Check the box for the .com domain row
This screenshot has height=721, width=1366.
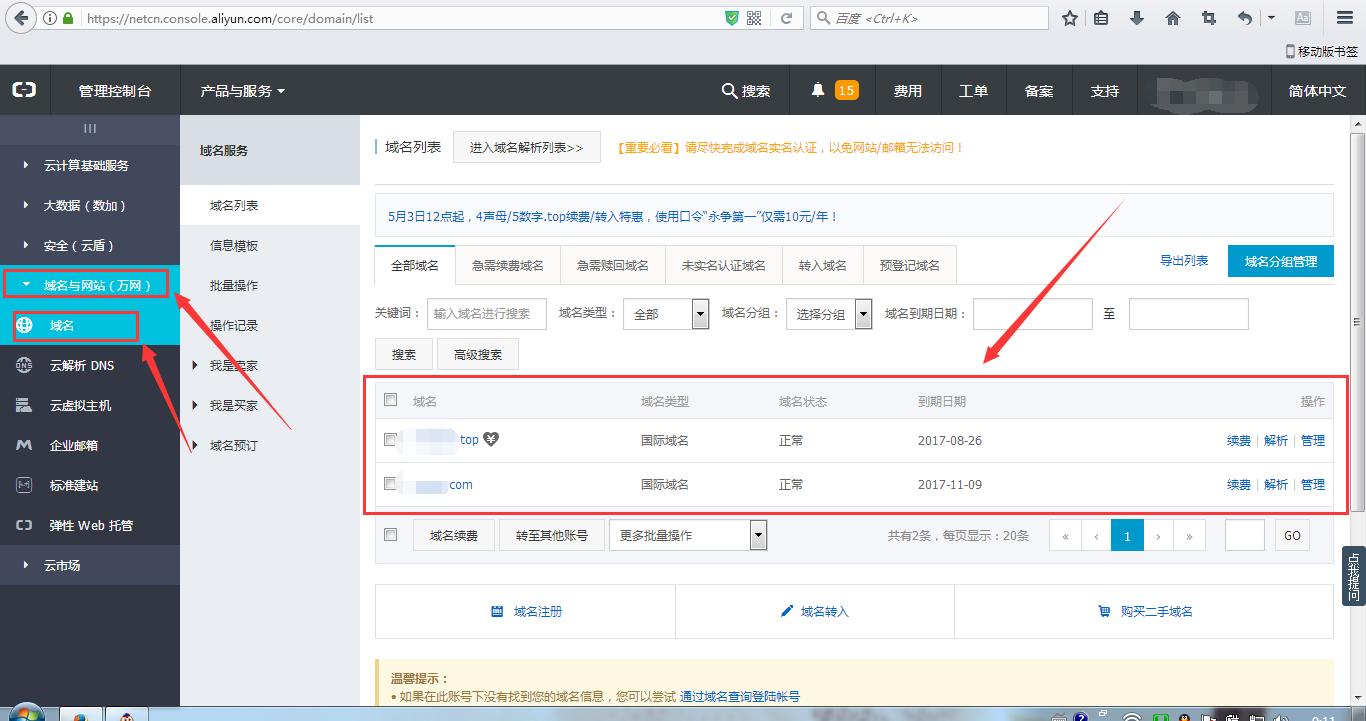390,484
